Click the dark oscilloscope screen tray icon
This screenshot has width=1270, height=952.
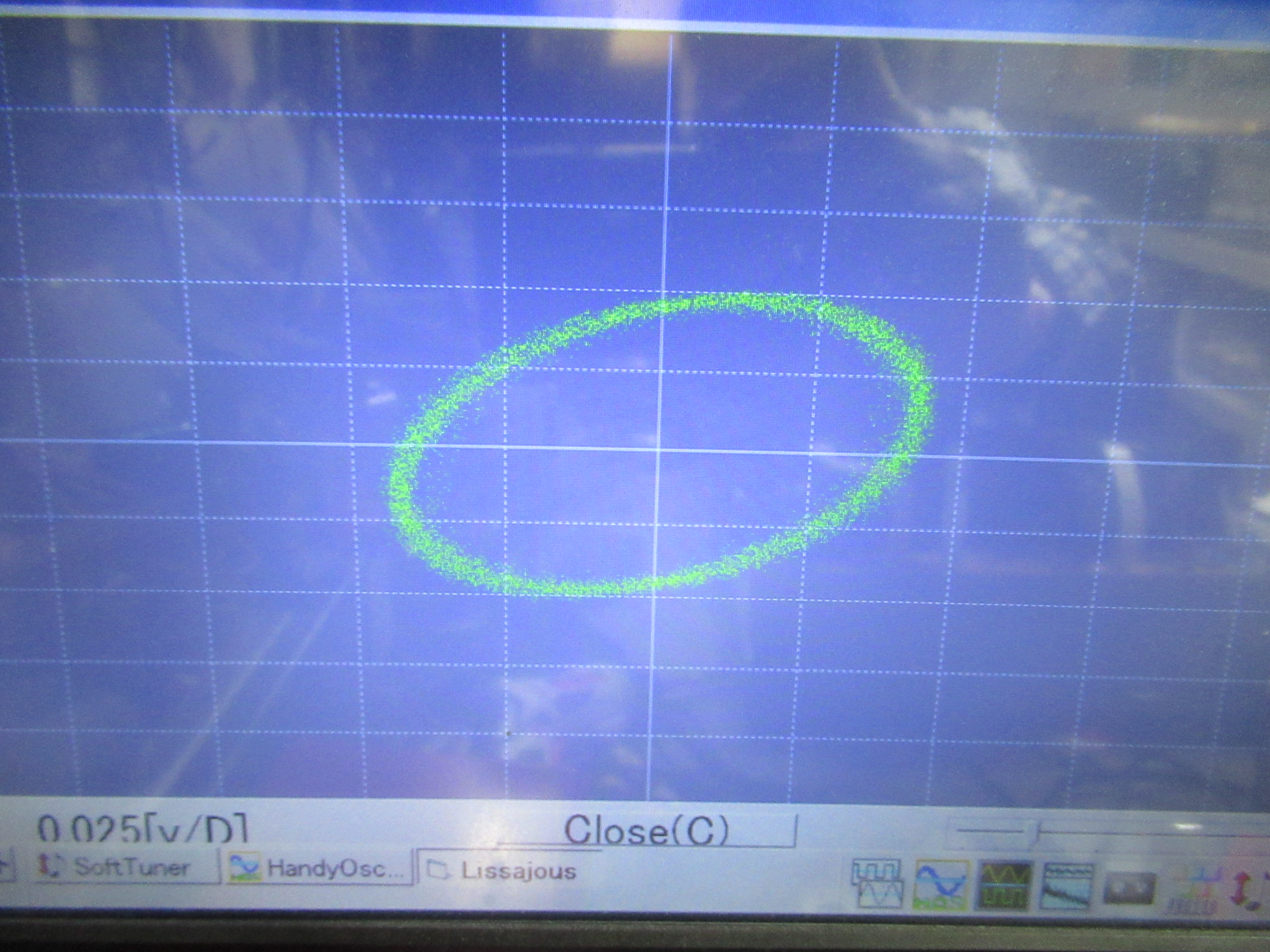1005,884
